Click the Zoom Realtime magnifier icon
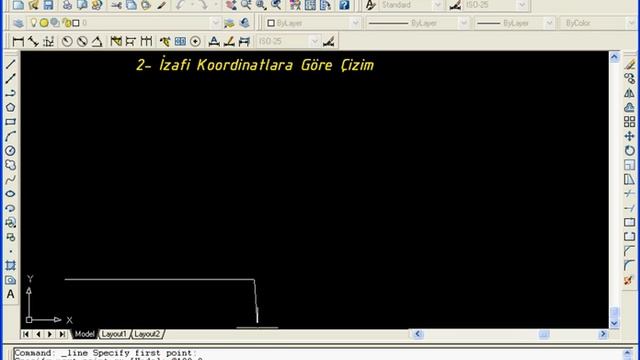640x360 pixels. pos(246,5)
